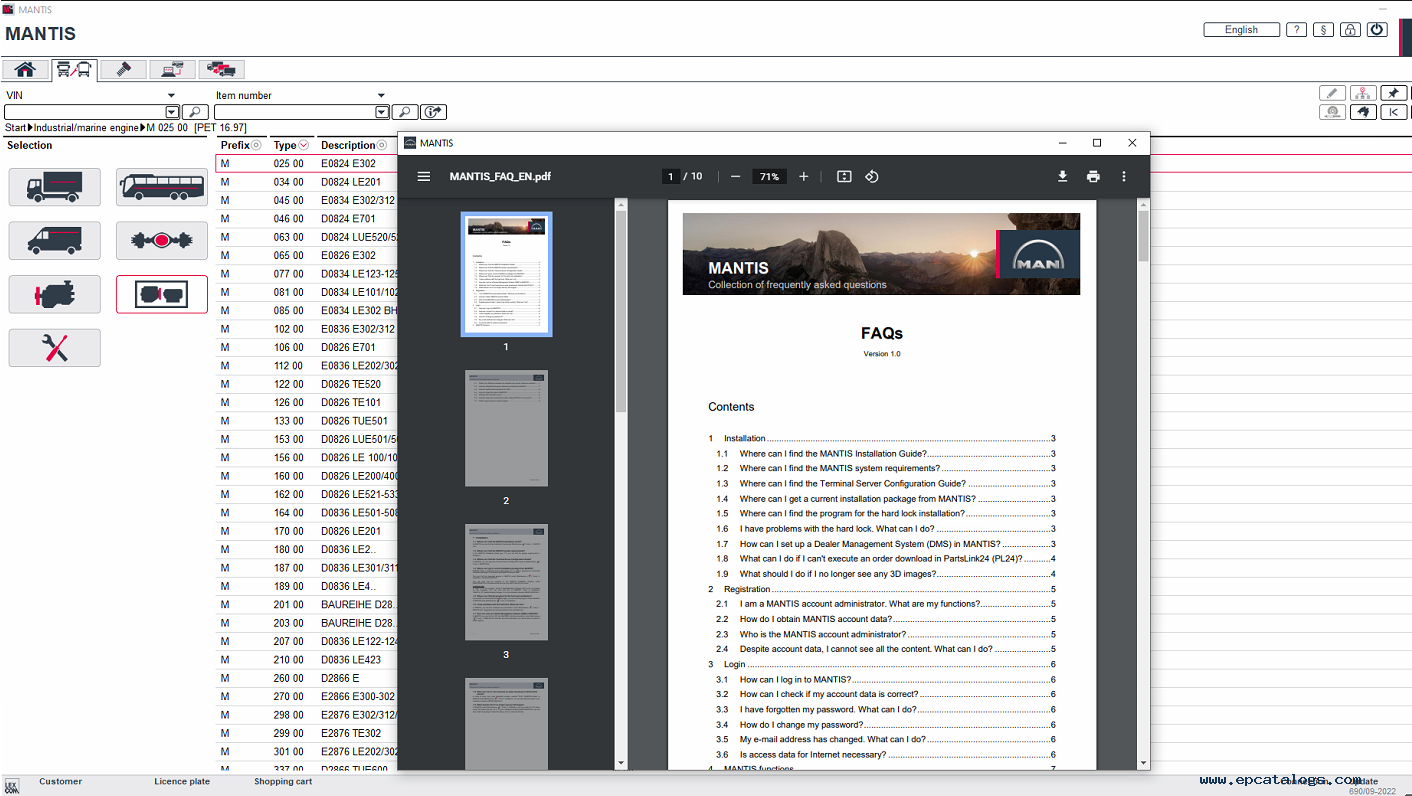Viewport: 1412px width, 796px height.
Task: Open the screw parts tab
Action: click(x=124, y=69)
